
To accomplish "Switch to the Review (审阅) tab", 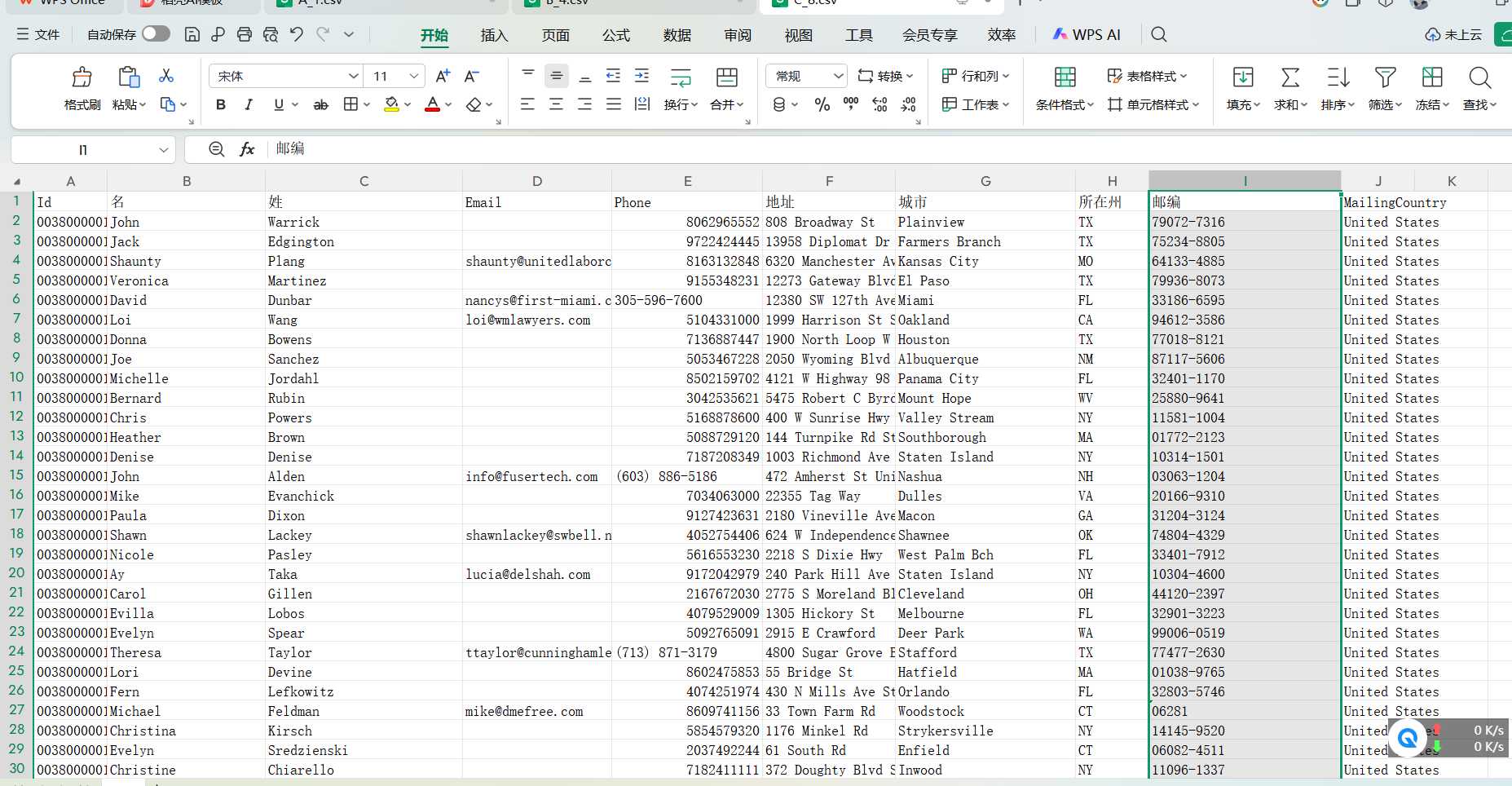I will [738, 35].
